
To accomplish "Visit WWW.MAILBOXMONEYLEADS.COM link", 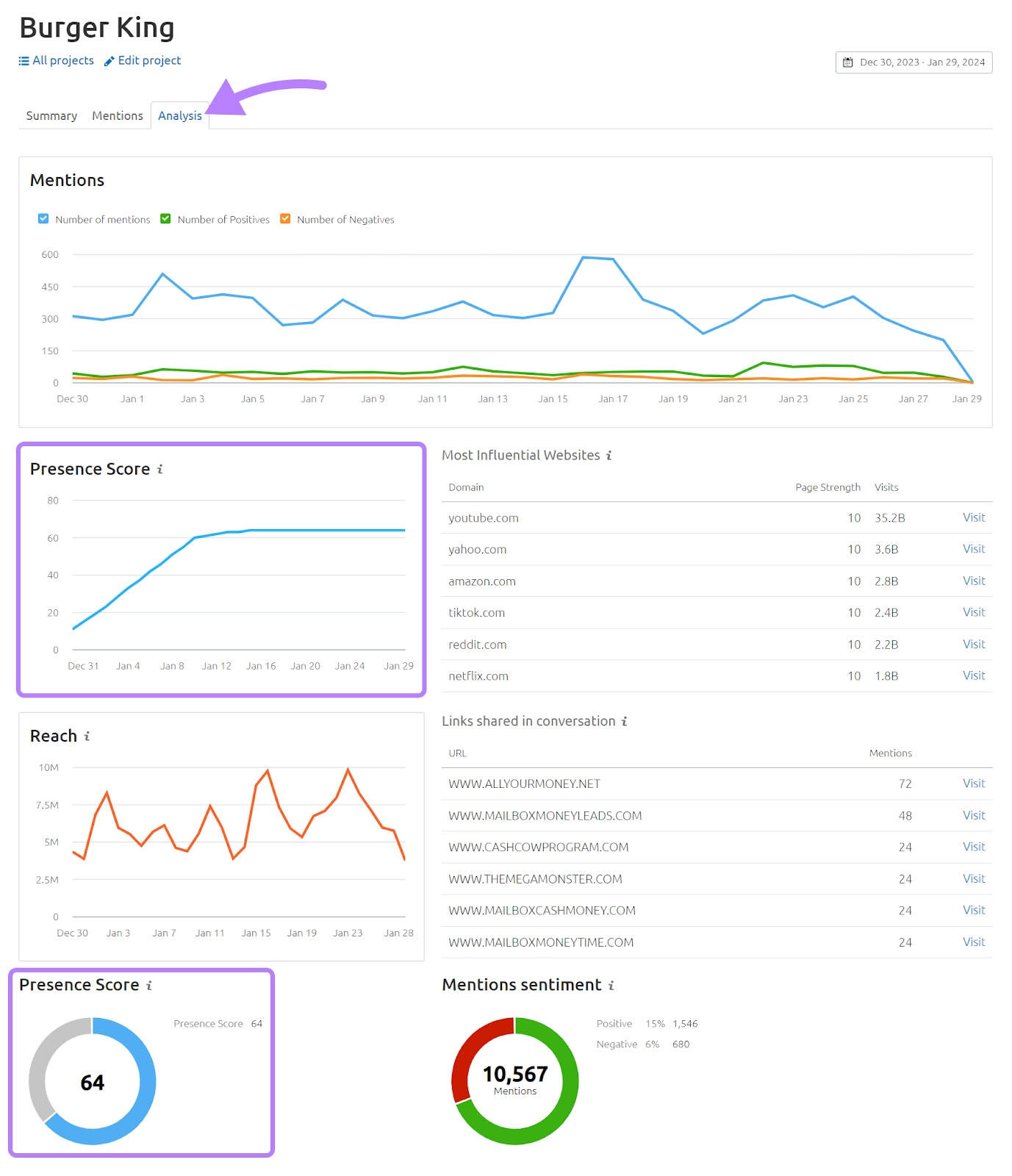I will (974, 815).
